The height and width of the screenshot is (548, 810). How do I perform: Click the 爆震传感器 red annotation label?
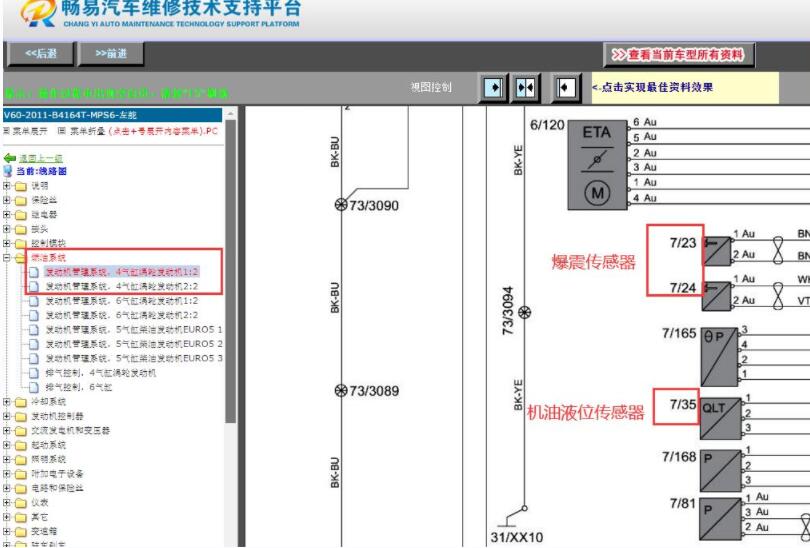(x=593, y=262)
